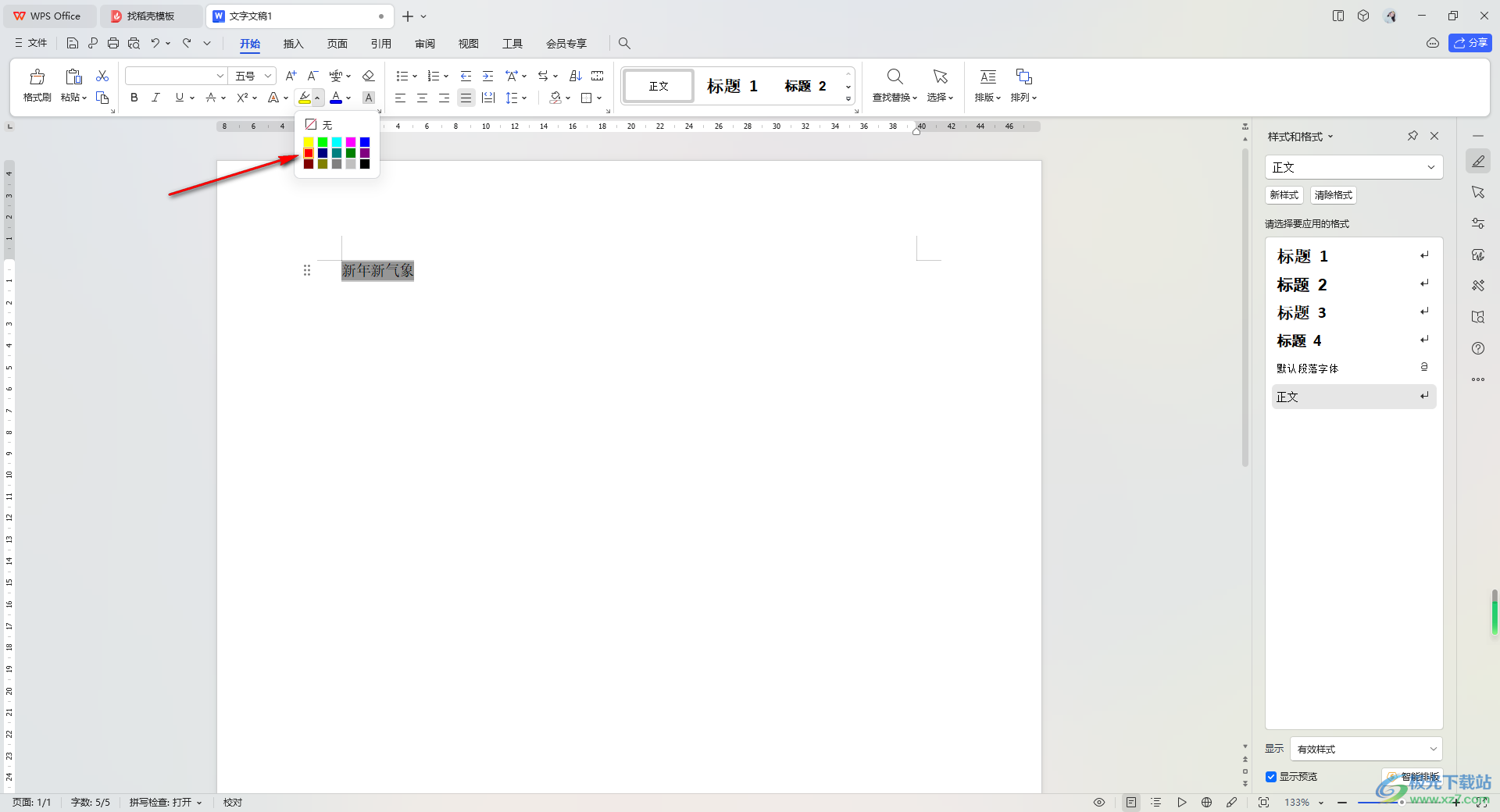Screen dimensions: 1500x812
Task: Click the Increase font size icon
Action: click(x=291, y=76)
